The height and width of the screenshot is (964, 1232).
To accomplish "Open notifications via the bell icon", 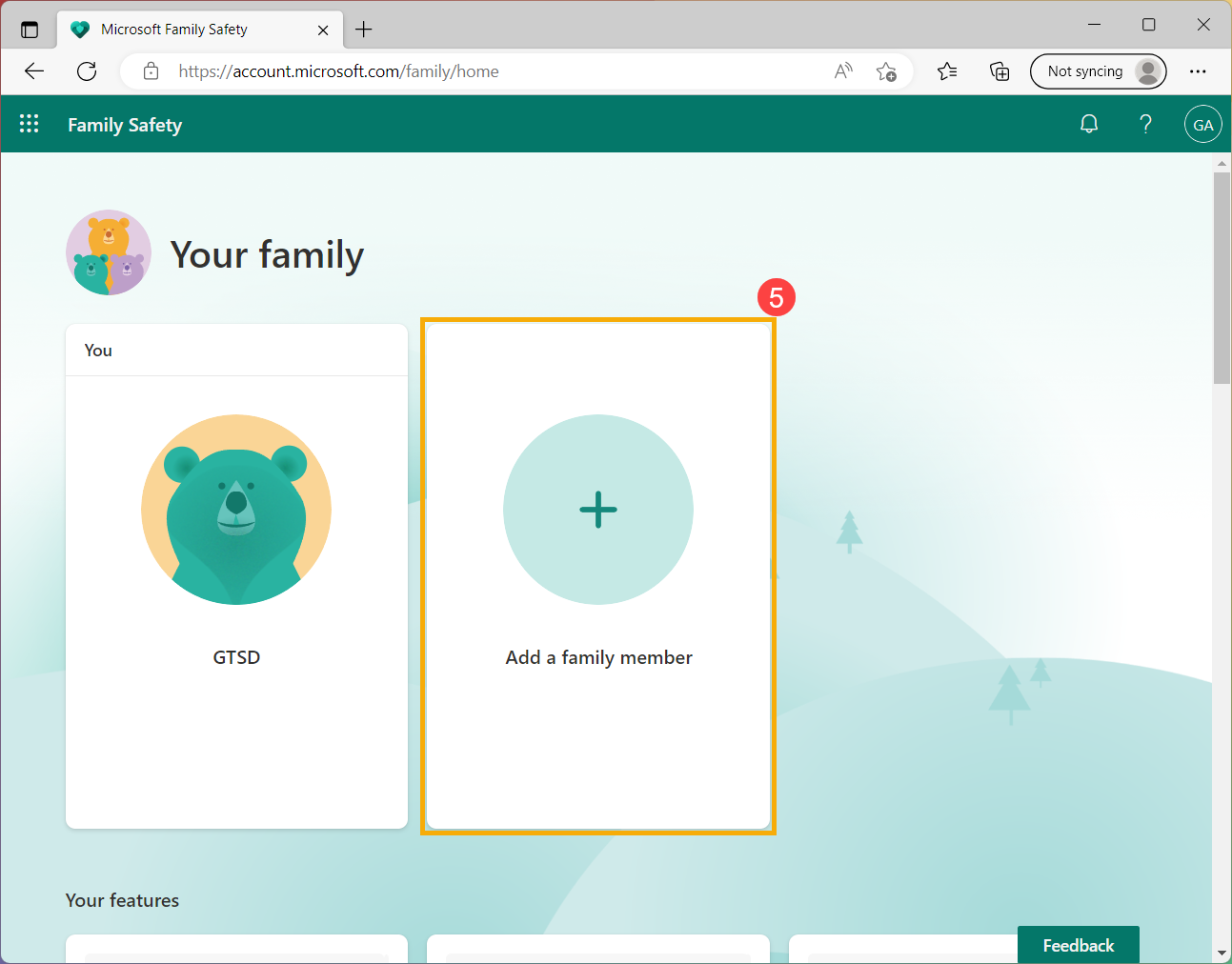I will tap(1089, 124).
